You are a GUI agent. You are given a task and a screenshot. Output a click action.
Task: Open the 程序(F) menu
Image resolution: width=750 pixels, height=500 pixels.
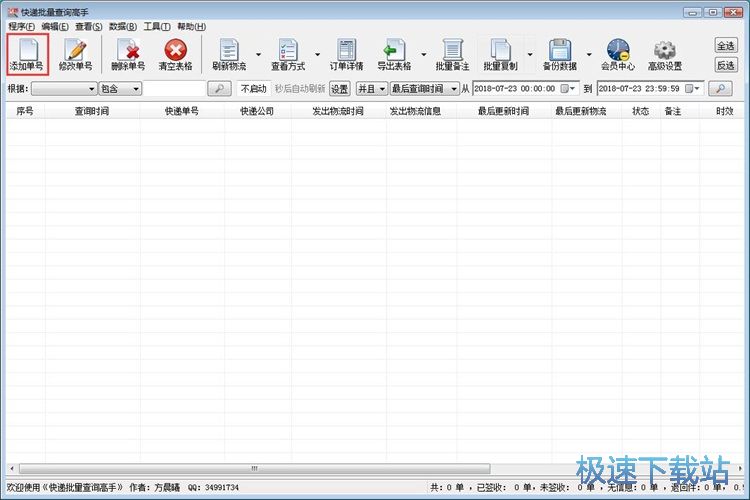click(x=22, y=26)
